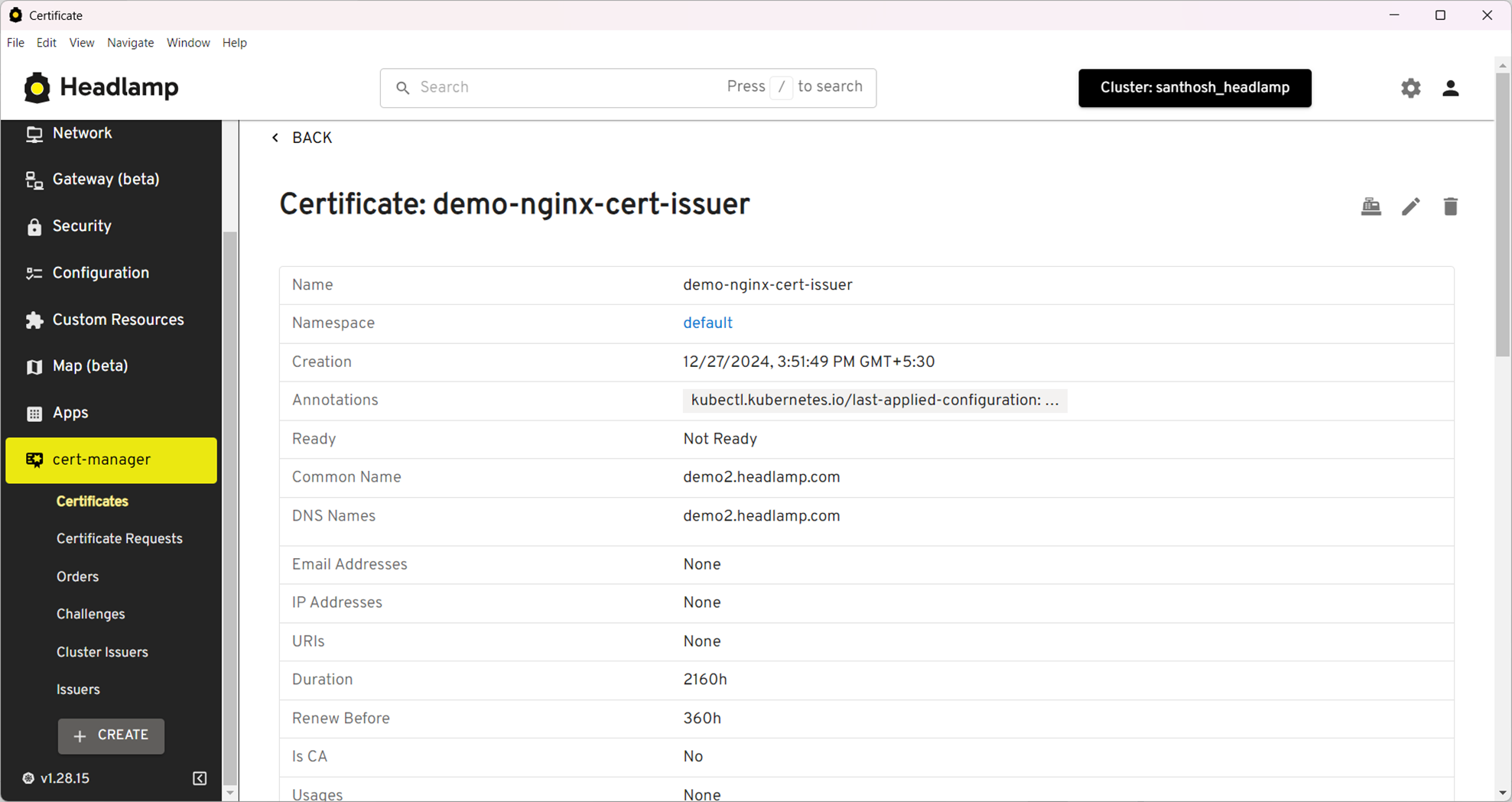This screenshot has height=802, width=1512.
Task: Open the Configuration sidebar icon
Action: coord(34,274)
